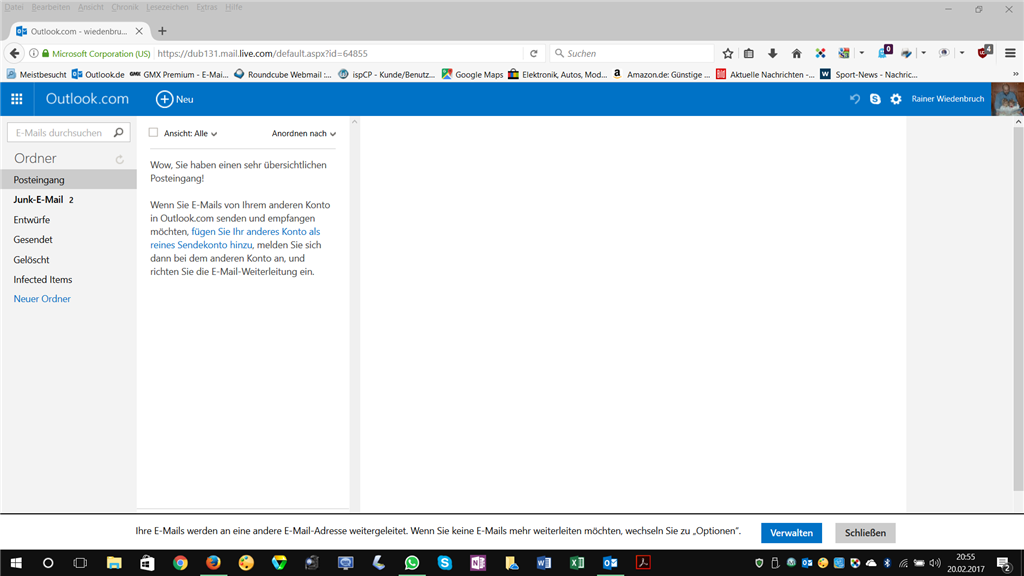
Task: Open the Amazon.de bookmark
Action: (661, 74)
